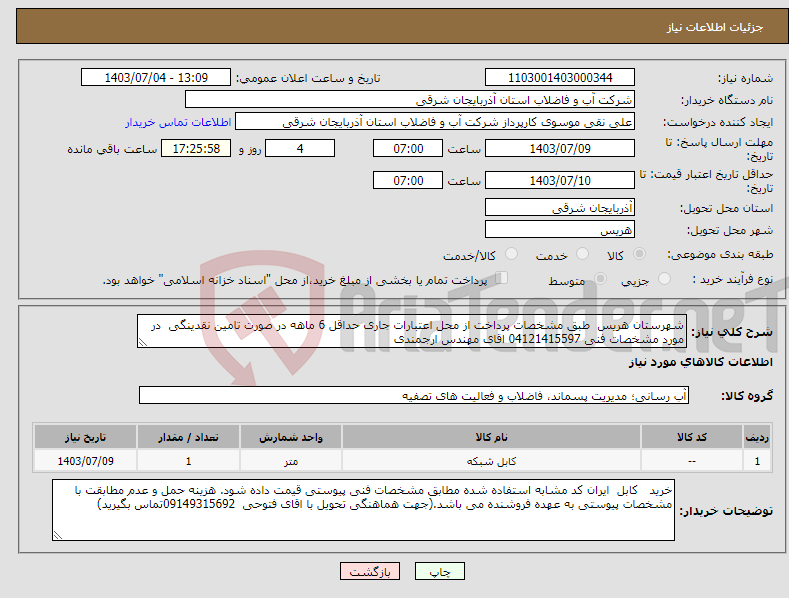This screenshot has height=598, width=789.
Task: Click the ردیف column header
Action: [757, 437]
